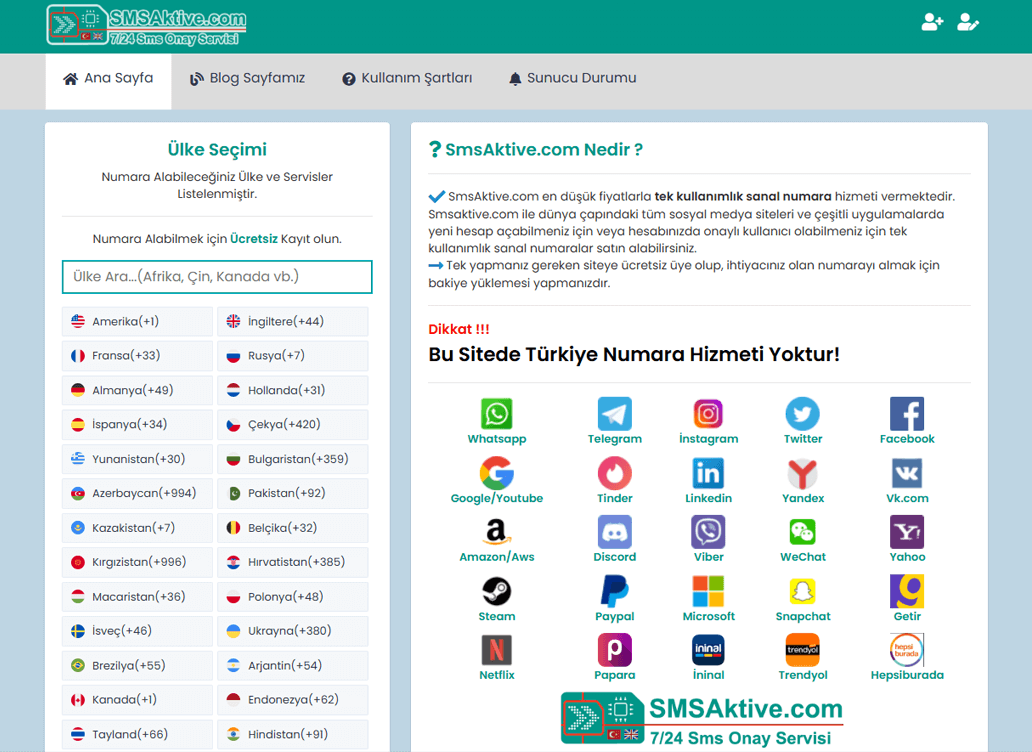This screenshot has height=752, width=1032.
Task: Choose Bulgaristan(+359) country
Action: tap(292, 459)
